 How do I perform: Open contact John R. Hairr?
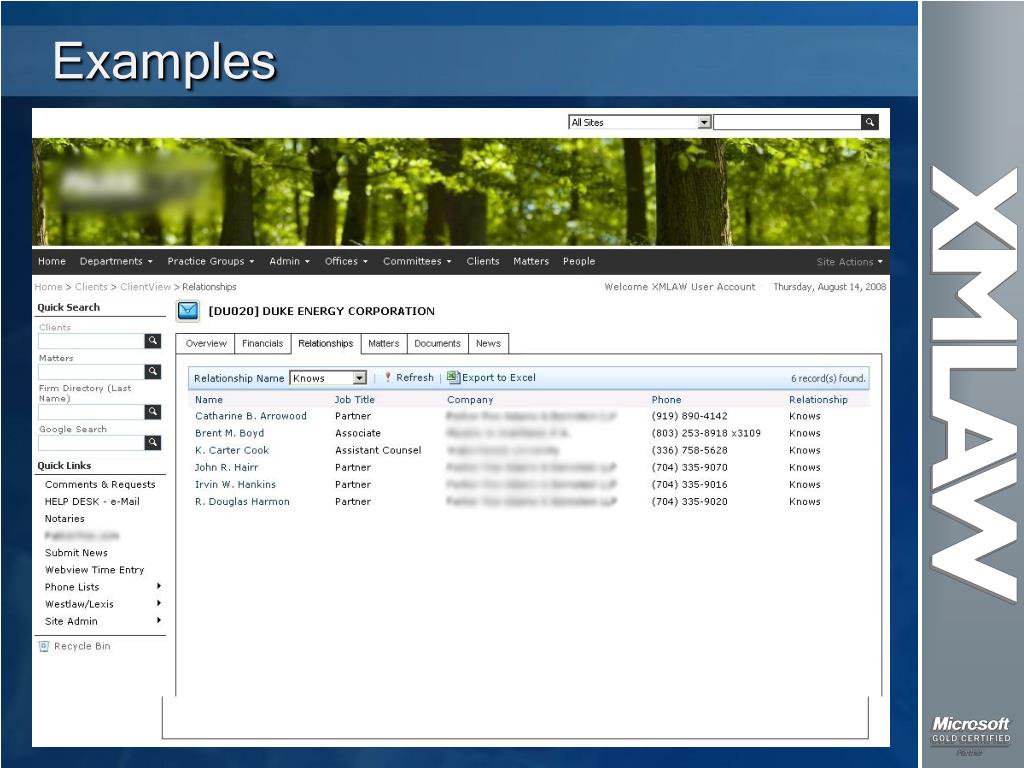click(227, 468)
